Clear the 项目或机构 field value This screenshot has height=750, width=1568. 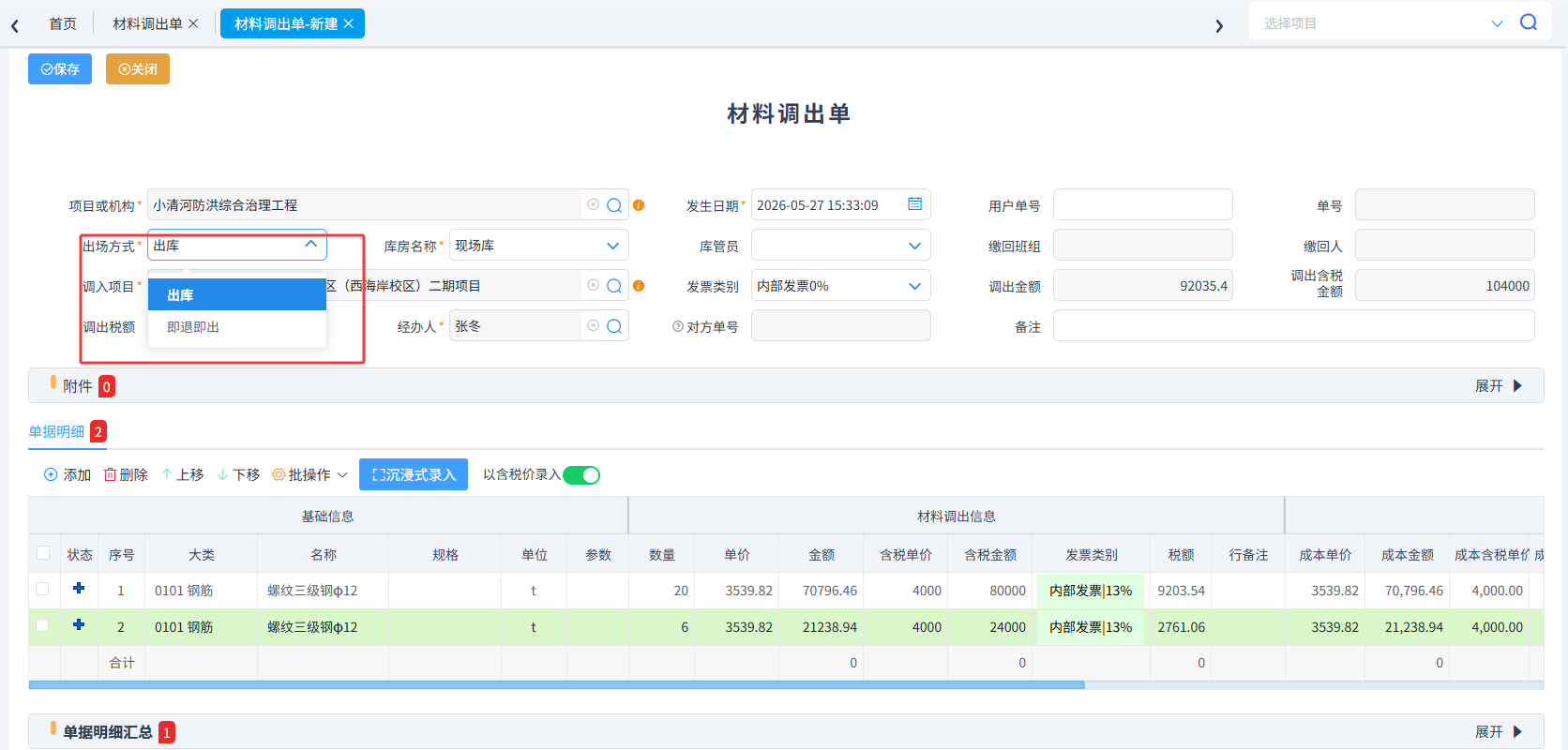pos(593,204)
